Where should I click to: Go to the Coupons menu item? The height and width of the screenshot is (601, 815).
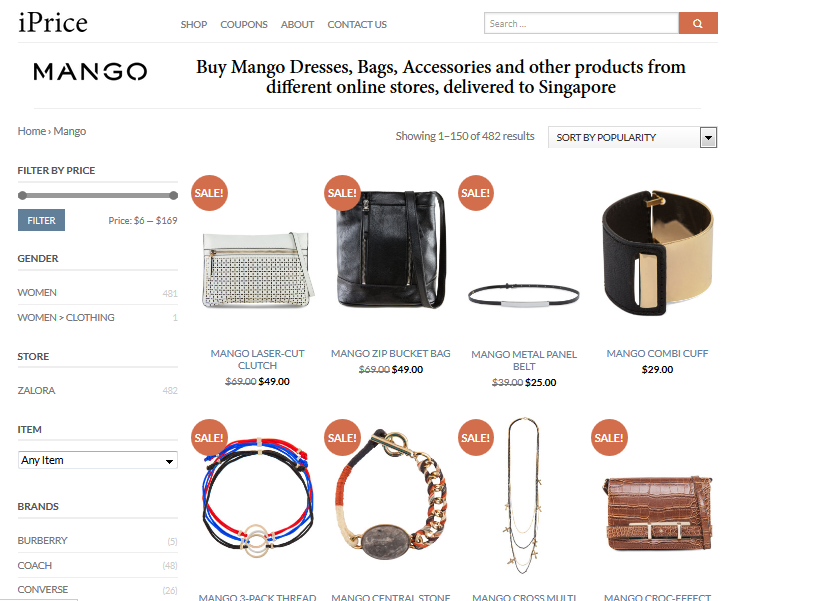click(x=244, y=24)
